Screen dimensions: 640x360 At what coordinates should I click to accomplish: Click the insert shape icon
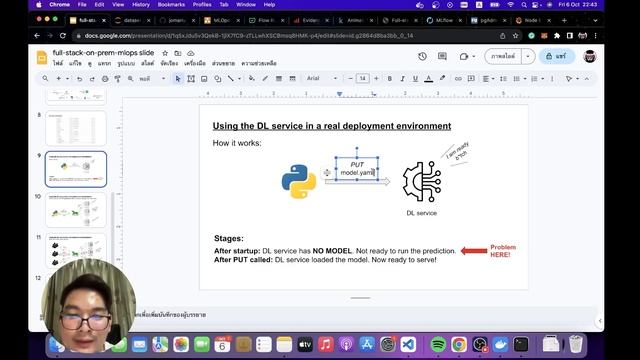218,79
